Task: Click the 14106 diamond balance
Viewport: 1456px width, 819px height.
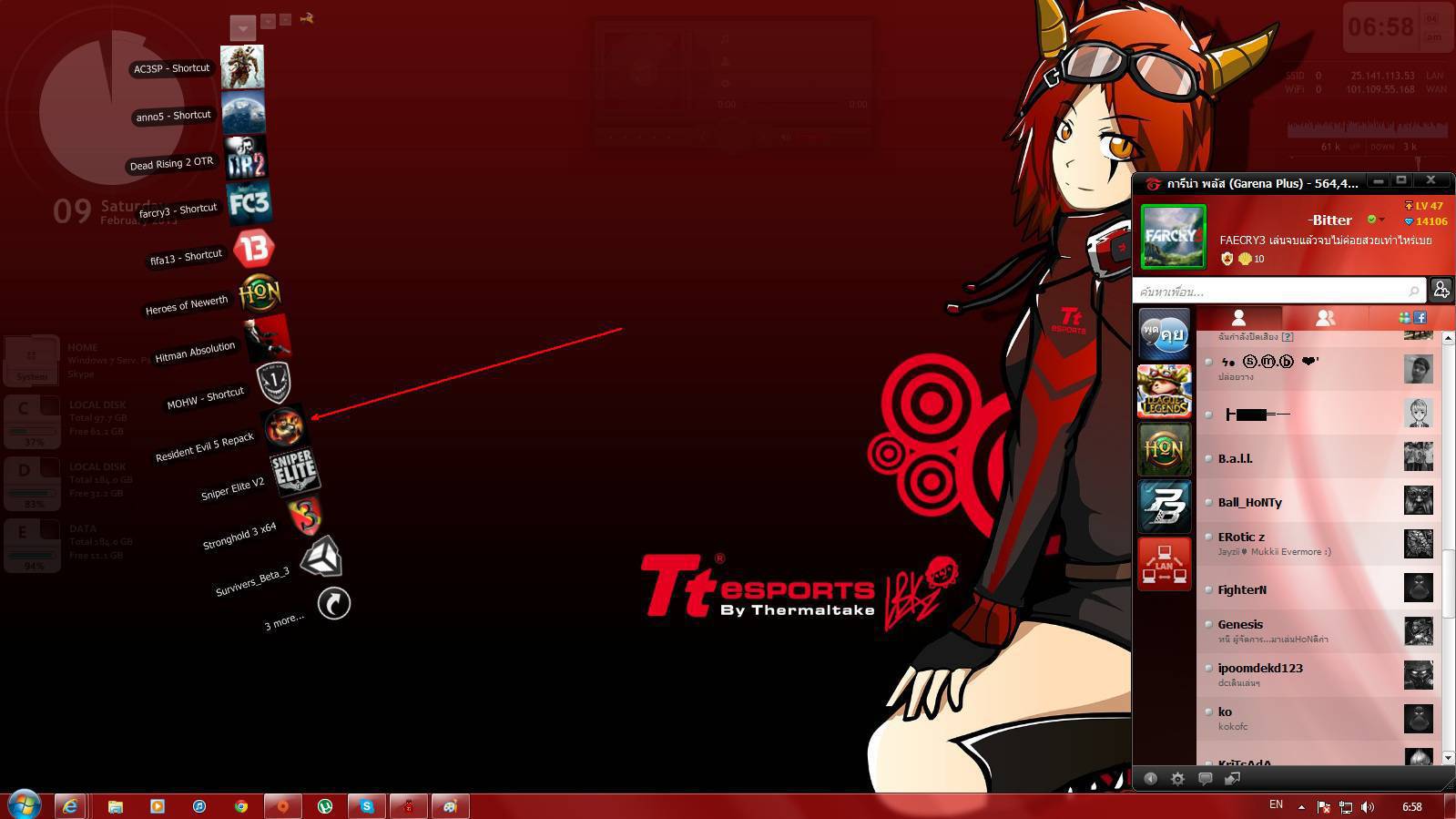Action: tap(1426, 221)
